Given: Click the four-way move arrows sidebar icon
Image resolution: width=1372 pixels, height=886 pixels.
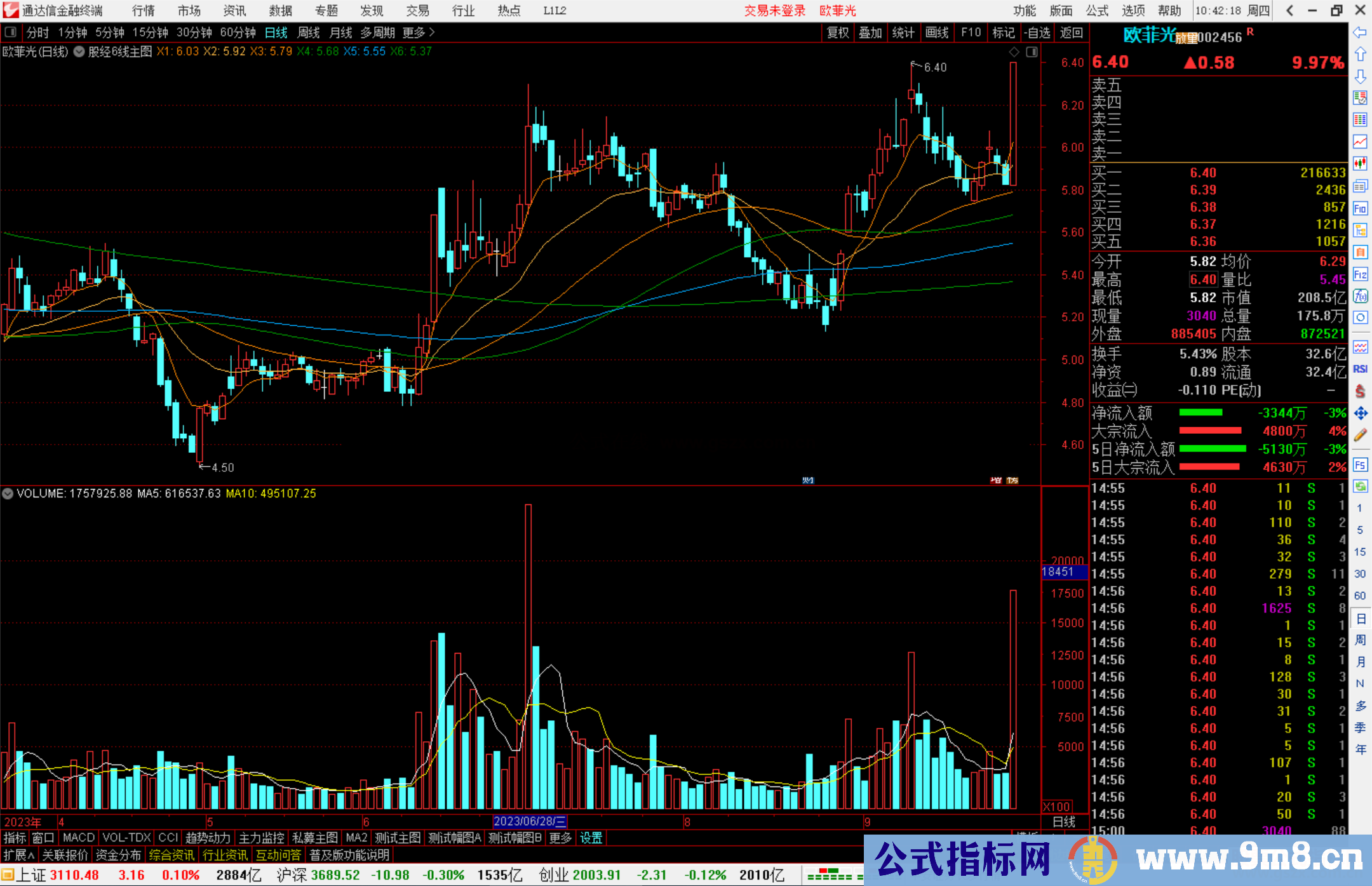Looking at the screenshot, I should click(1360, 413).
